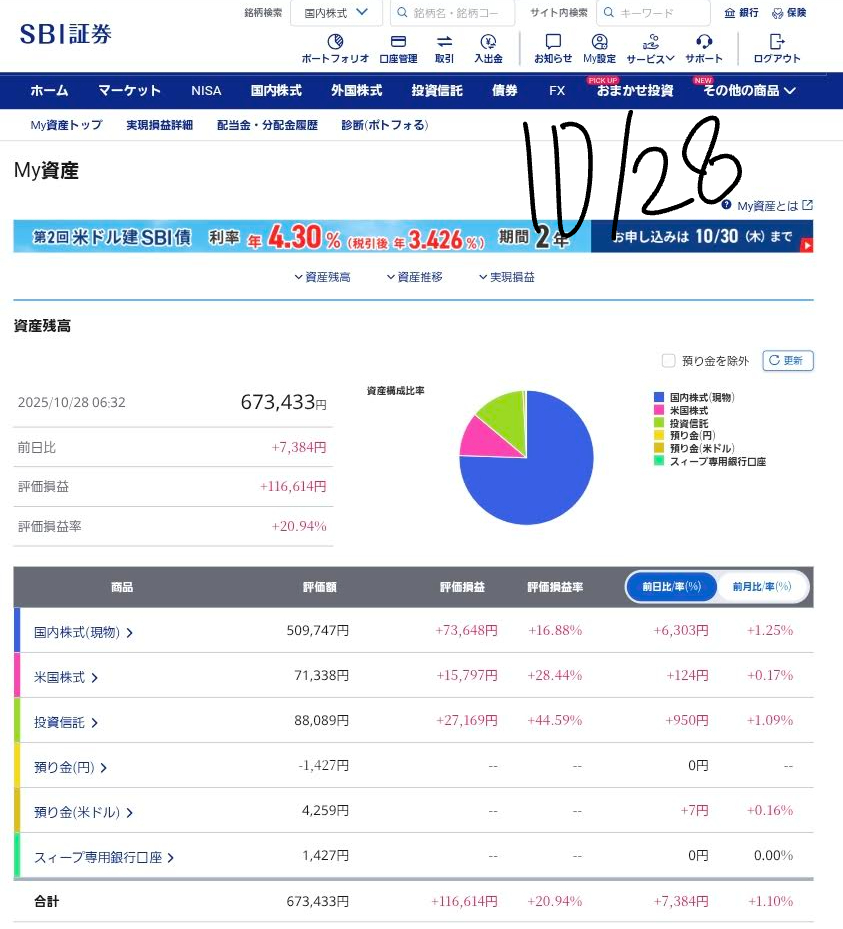
Task: Click the ポートフォリオ portfolio icon
Action: click(x=335, y=42)
